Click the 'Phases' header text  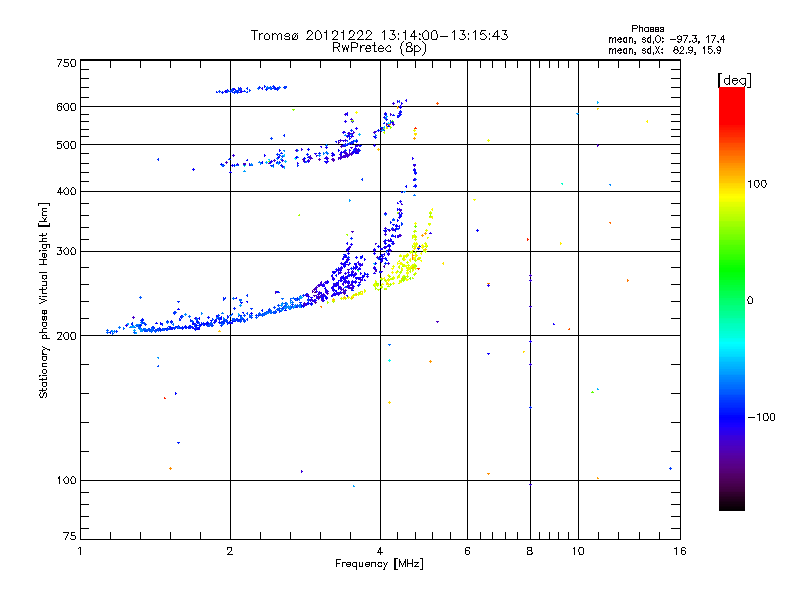[647, 29]
